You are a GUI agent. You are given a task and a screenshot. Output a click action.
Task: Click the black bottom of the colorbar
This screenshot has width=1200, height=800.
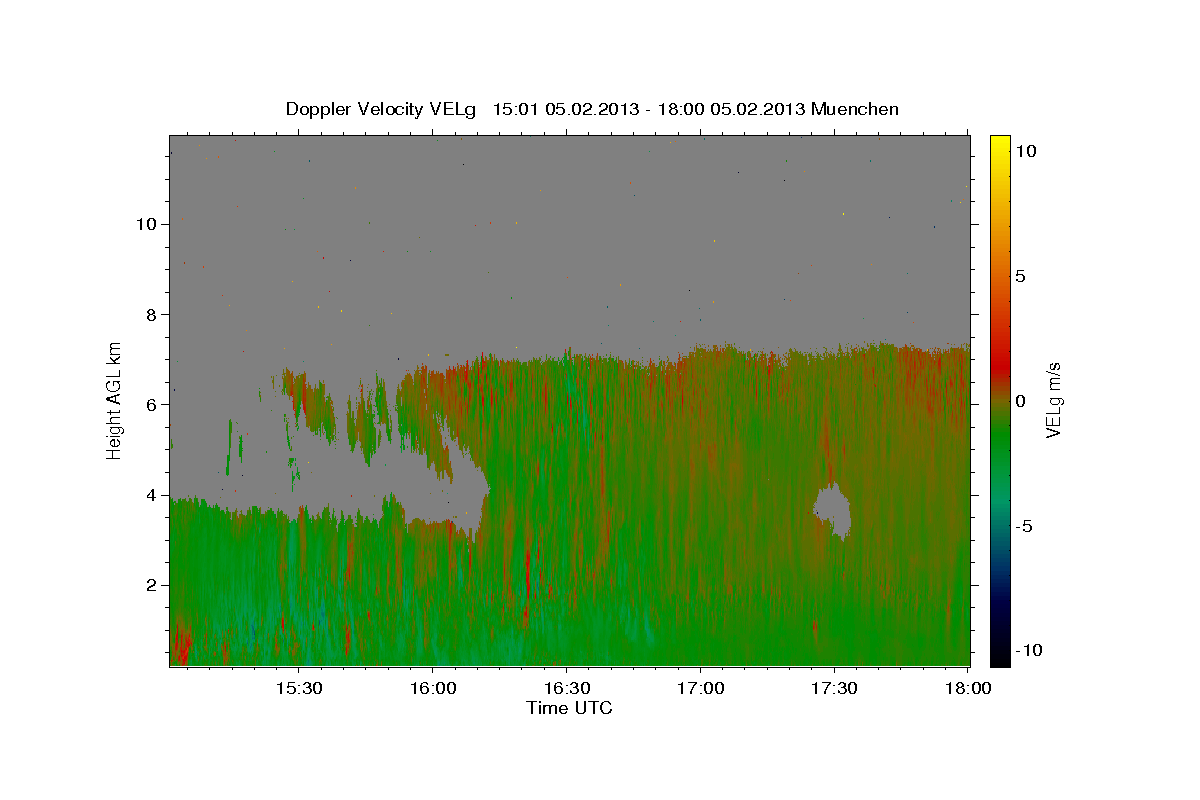pos(1000,657)
